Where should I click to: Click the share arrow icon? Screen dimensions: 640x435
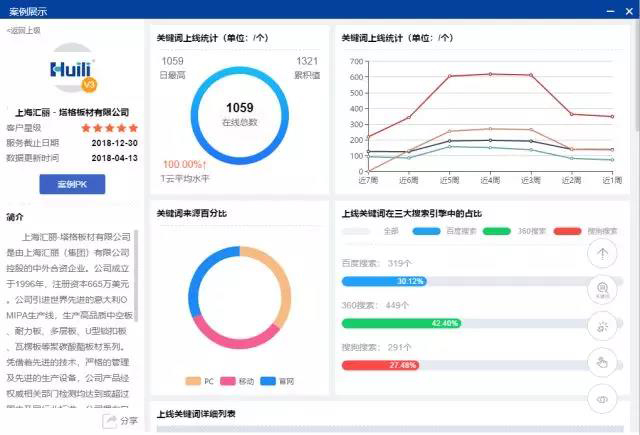pos(111,421)
